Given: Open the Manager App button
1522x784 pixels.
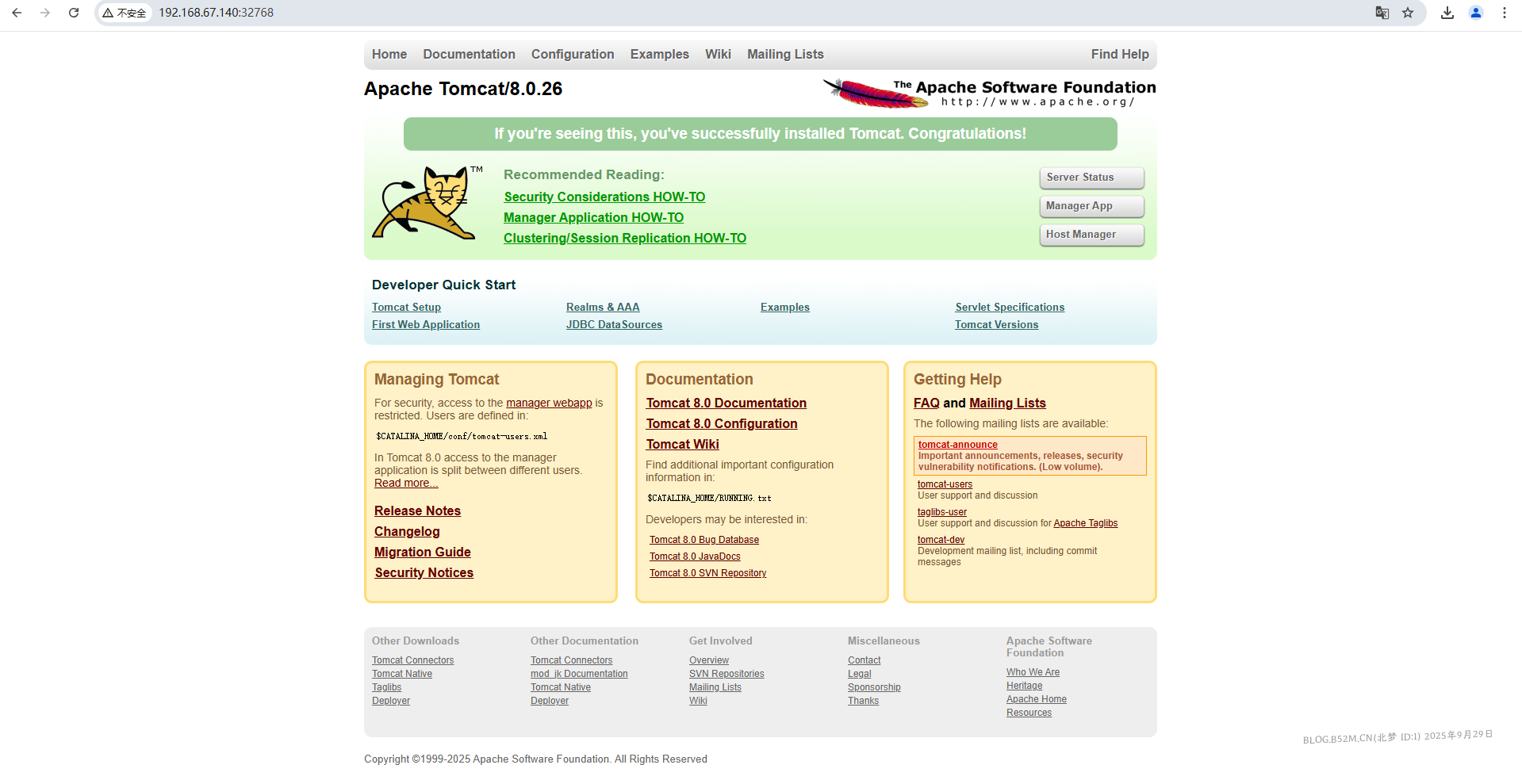Looking at the screenshot, I should coord(1091,206).
